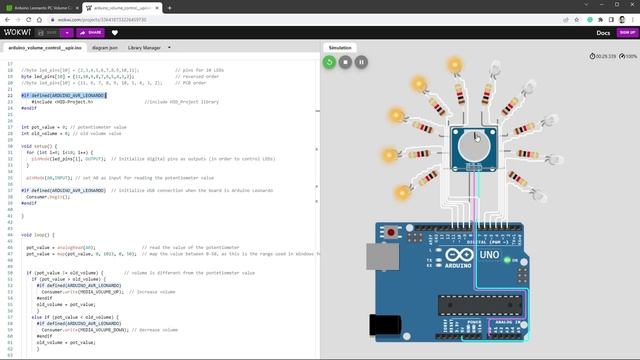Click the highlighted #if defined line 22
This screenshot has height=360, width=640.
click(64, 96)
